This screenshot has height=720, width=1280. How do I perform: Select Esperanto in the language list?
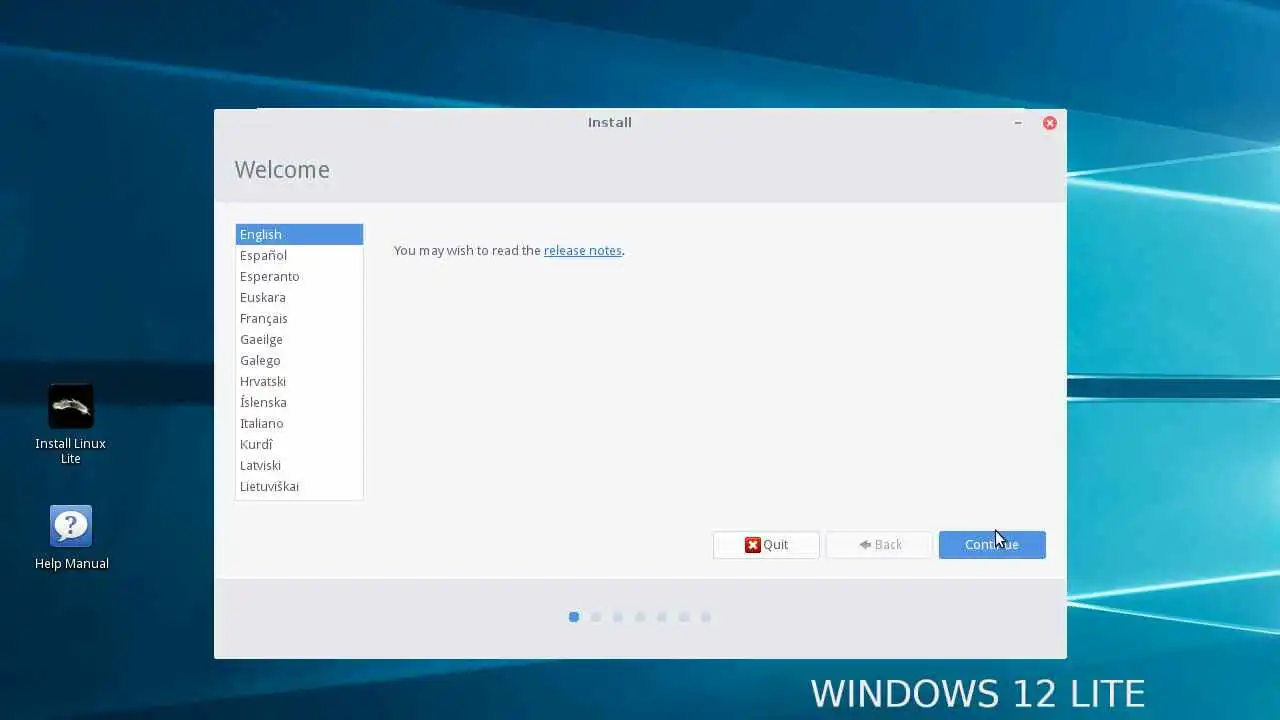(299, 276)
